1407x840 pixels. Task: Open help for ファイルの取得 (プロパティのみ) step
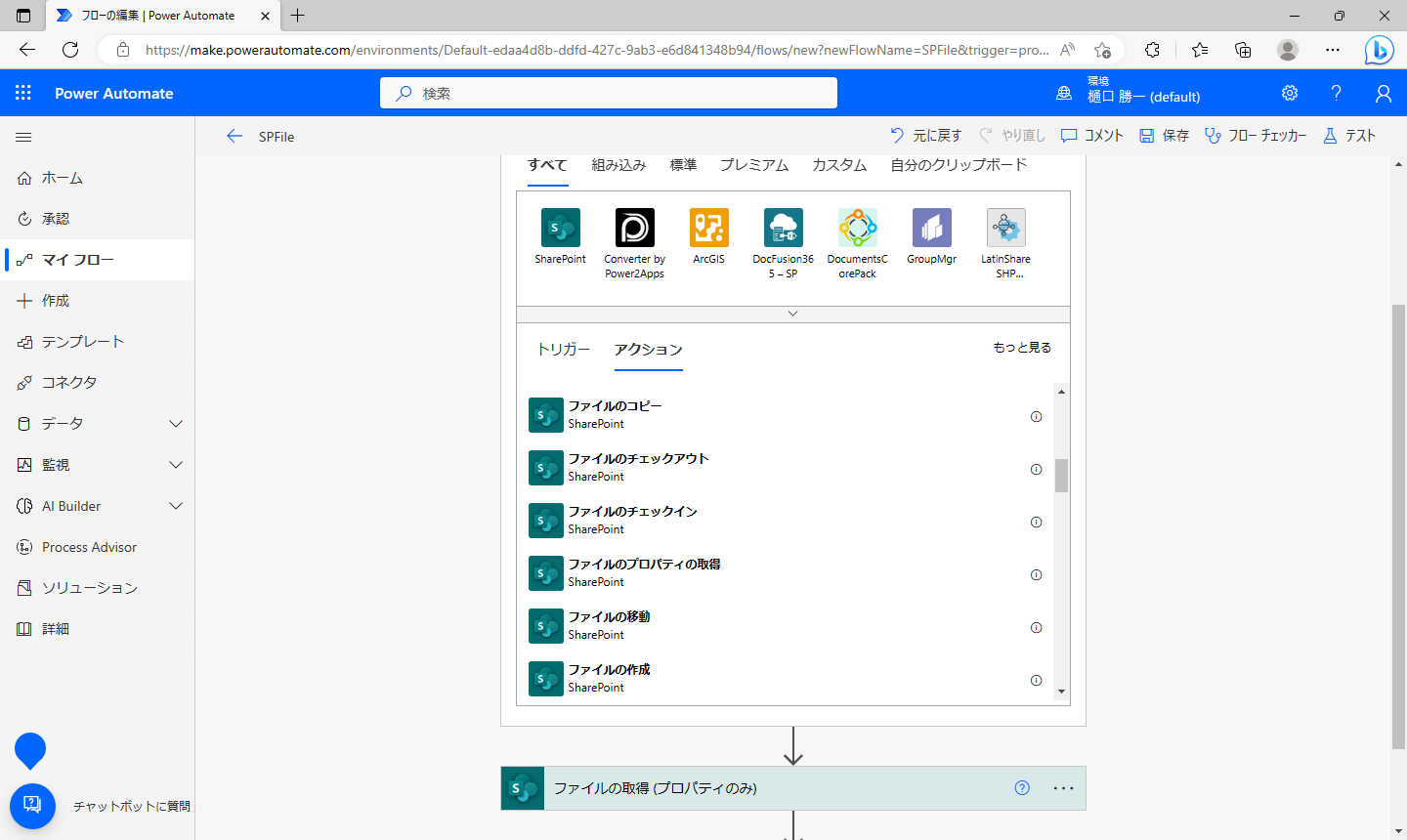[1022, 788]
